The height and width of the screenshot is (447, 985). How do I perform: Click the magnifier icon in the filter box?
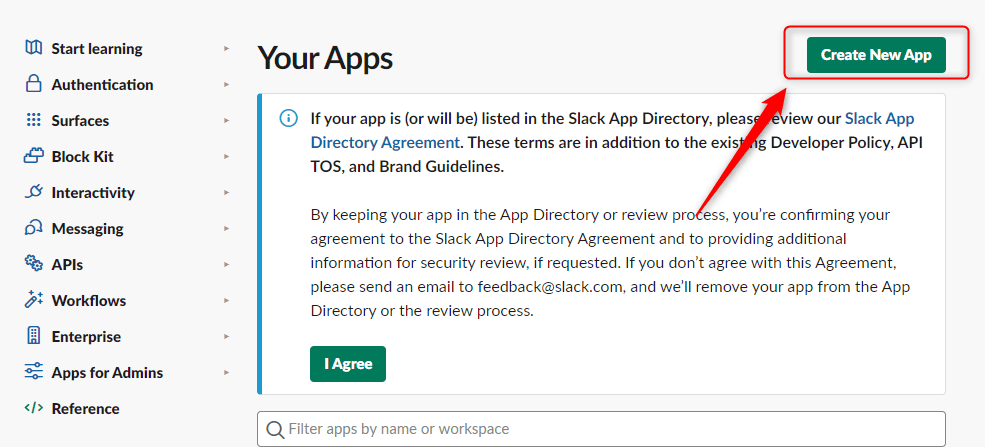coord(275,429)
